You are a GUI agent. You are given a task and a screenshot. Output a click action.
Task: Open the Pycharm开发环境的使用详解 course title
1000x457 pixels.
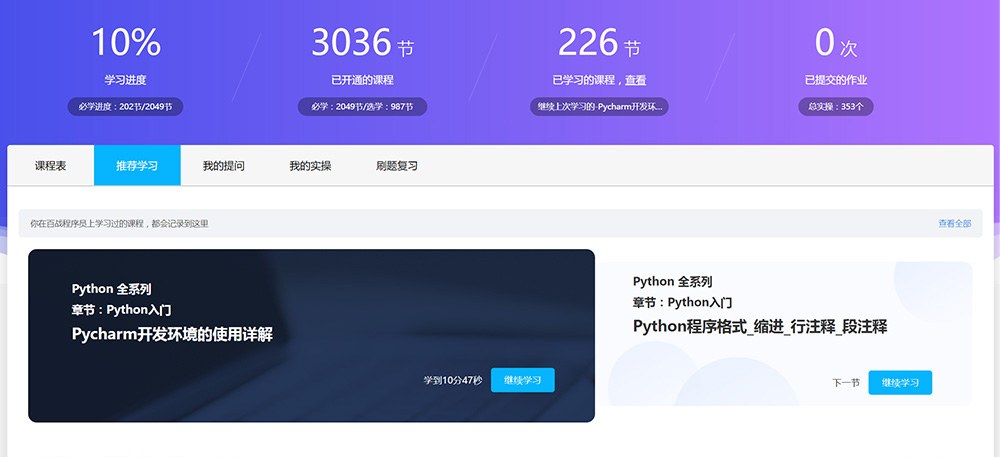click(x=172, y=335)
